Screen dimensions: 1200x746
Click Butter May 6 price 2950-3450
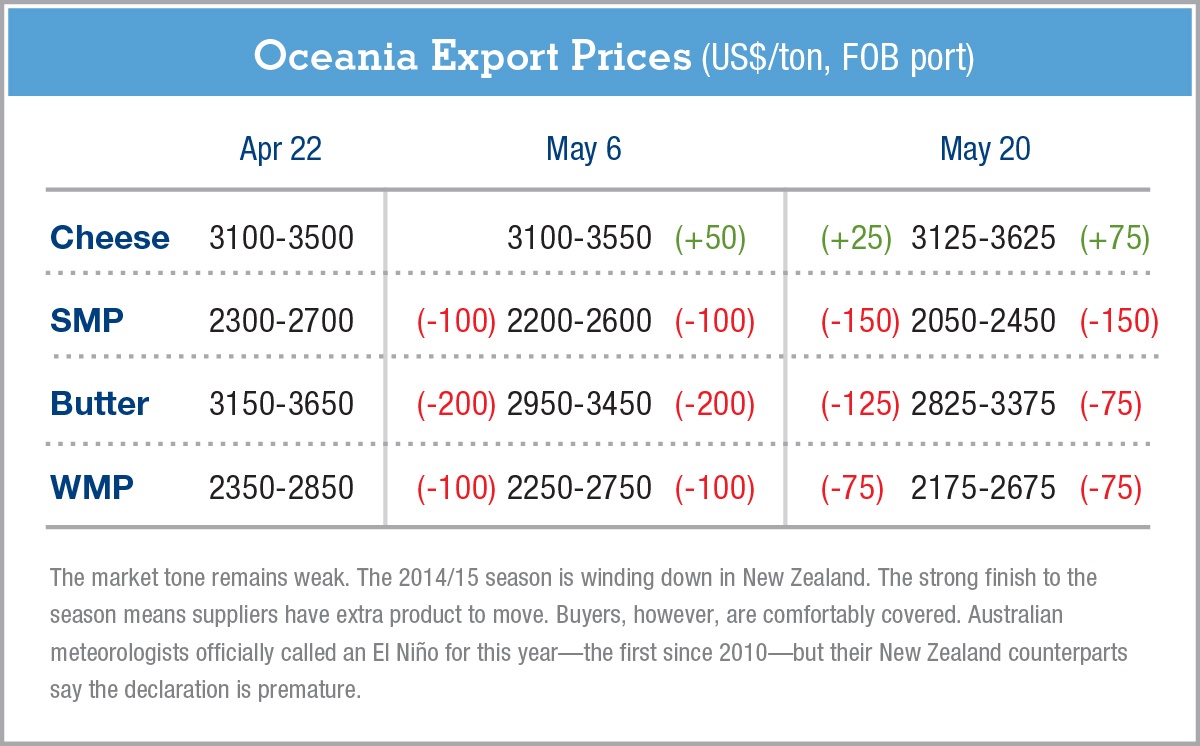tap(579, 404)
